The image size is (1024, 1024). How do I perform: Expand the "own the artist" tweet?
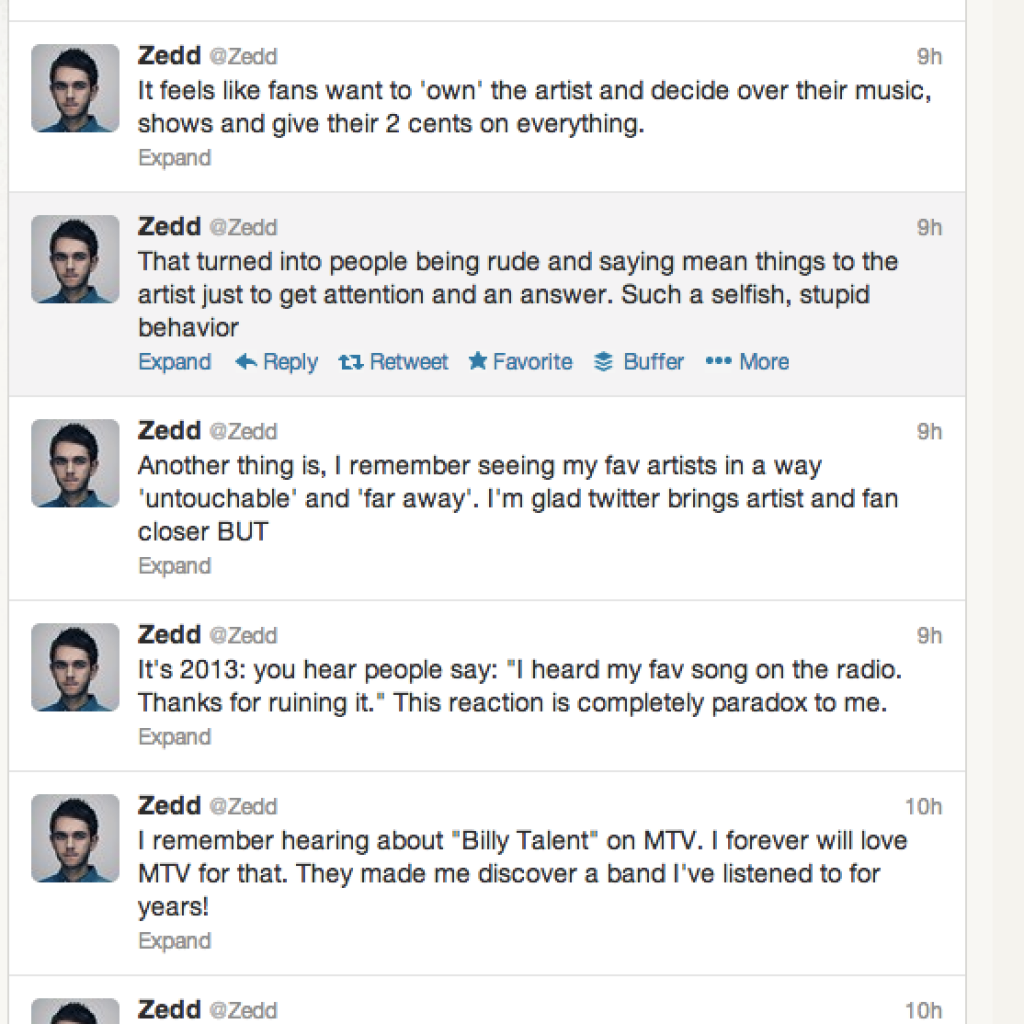(174, 158)
